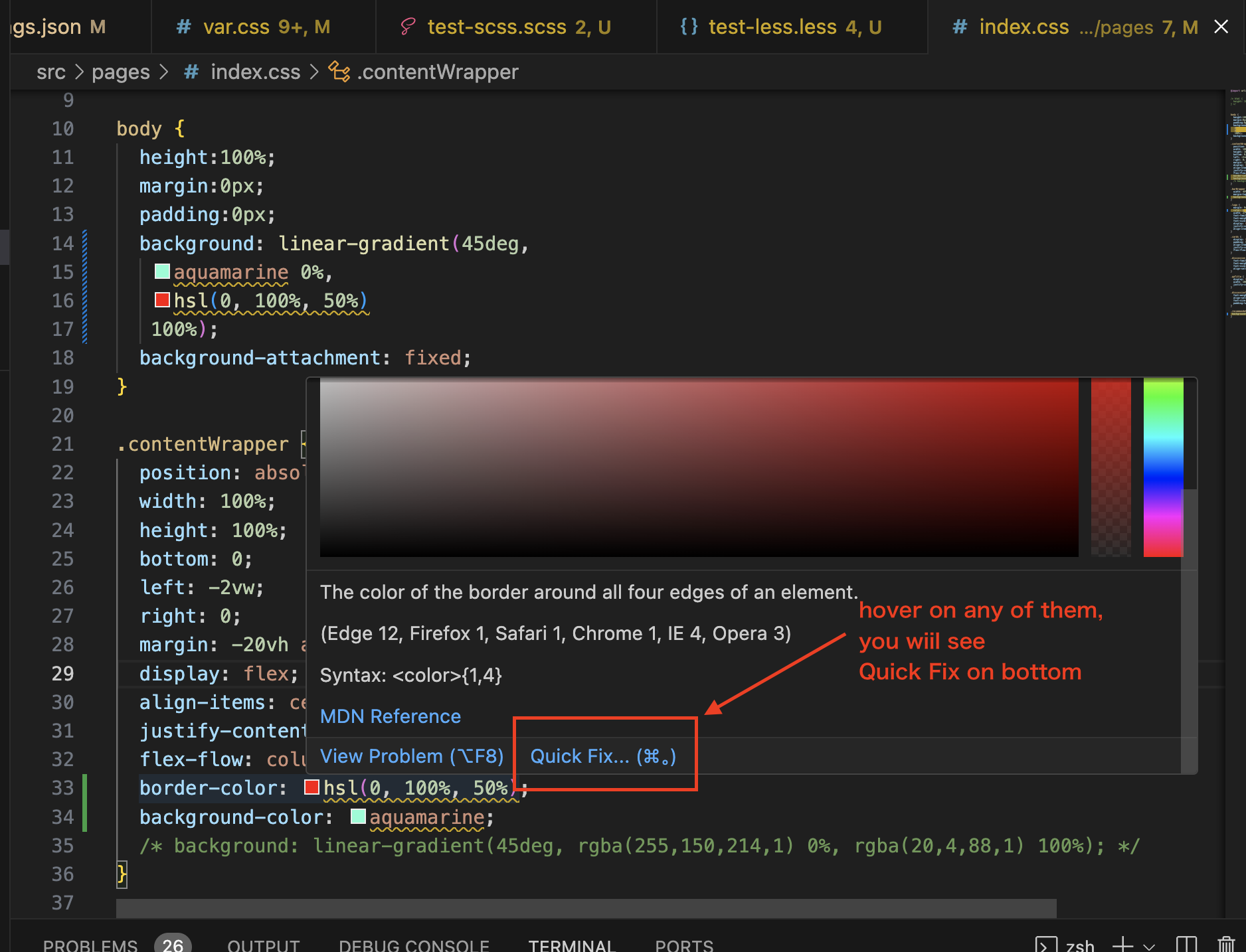This screenshot has width=1246, height=952.
Task: Click the braces icon on the test-less.less tab
Action: point(689,27)
